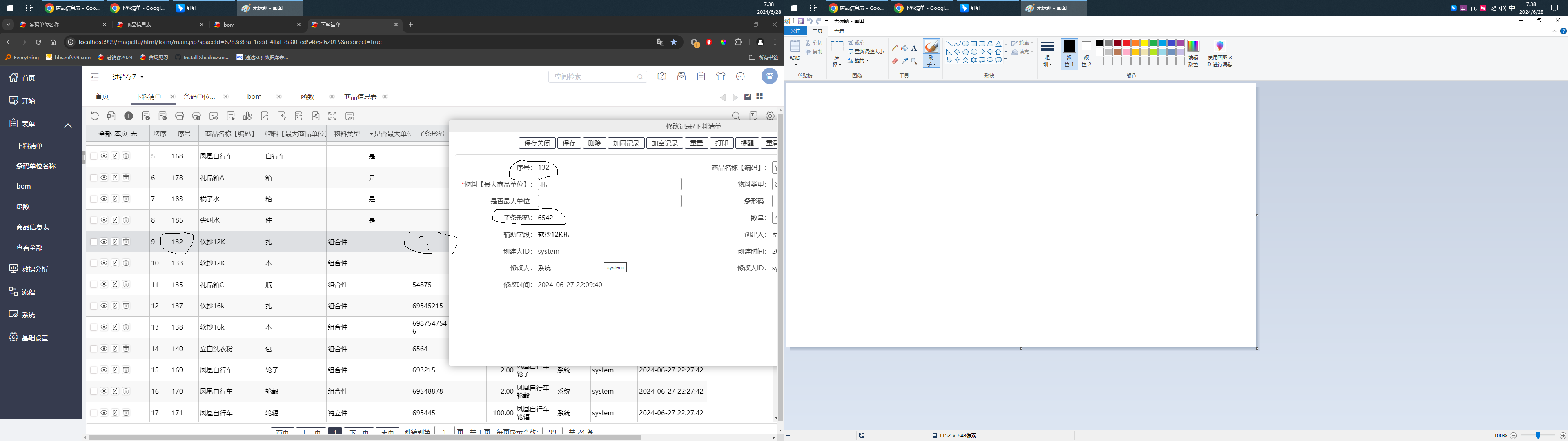This screenshot has width=1568, height=441.
Task: Open the 粗细 line size dropdown in Paint
Action: [x=1047, y=61]
